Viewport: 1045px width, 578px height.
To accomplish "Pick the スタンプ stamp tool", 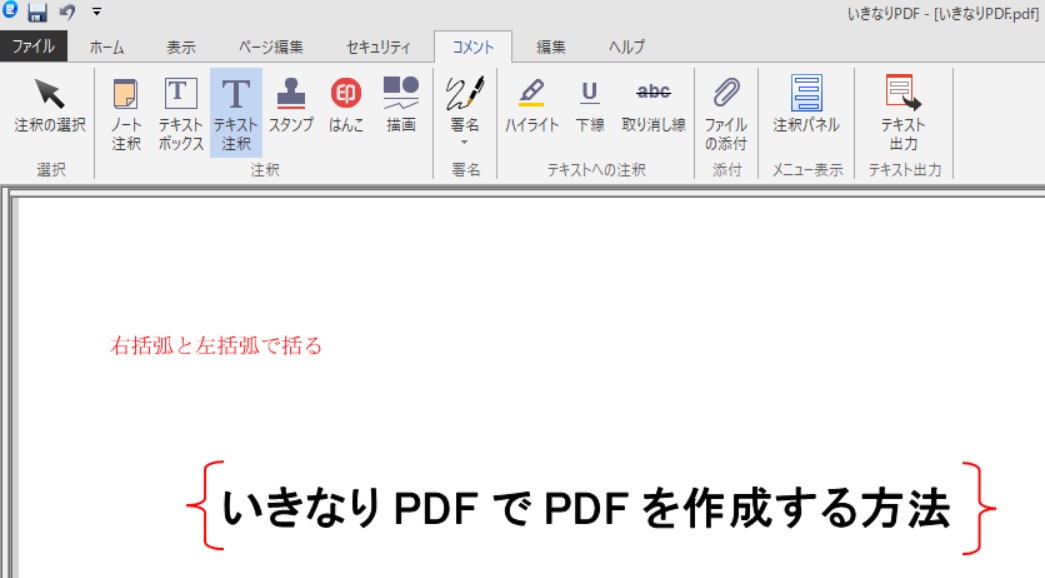I will 291,107.
